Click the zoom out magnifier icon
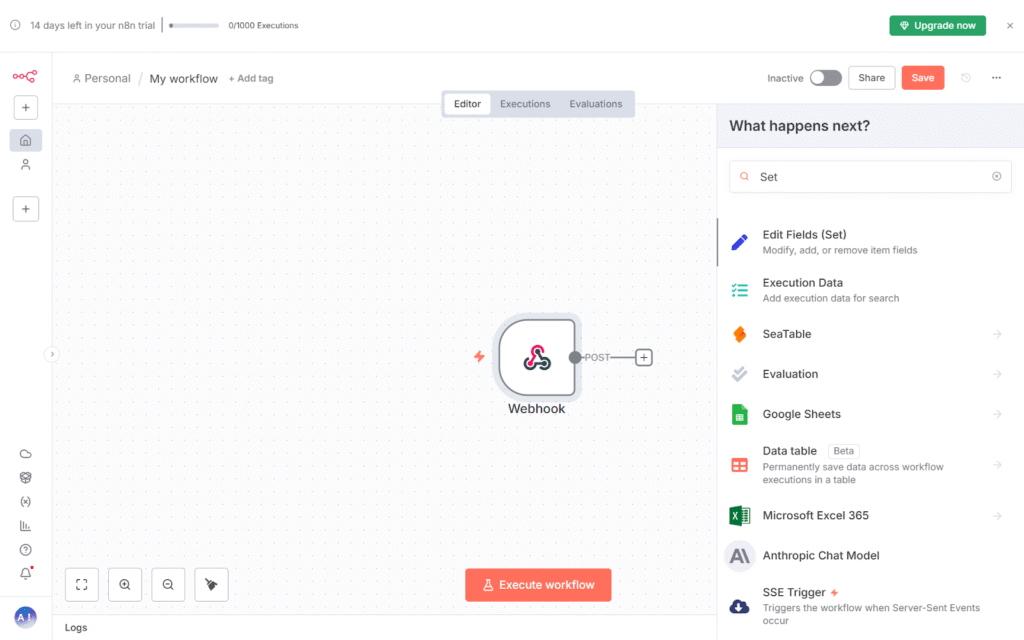The width and height of the screenshot is (1024, 640). [168, 585]
